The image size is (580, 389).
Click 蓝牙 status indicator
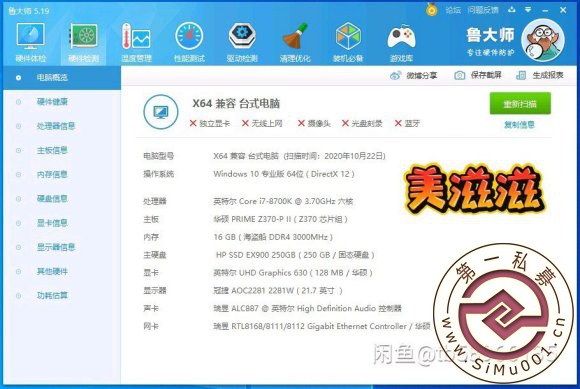pyautogui.click(x=407, y=124)
